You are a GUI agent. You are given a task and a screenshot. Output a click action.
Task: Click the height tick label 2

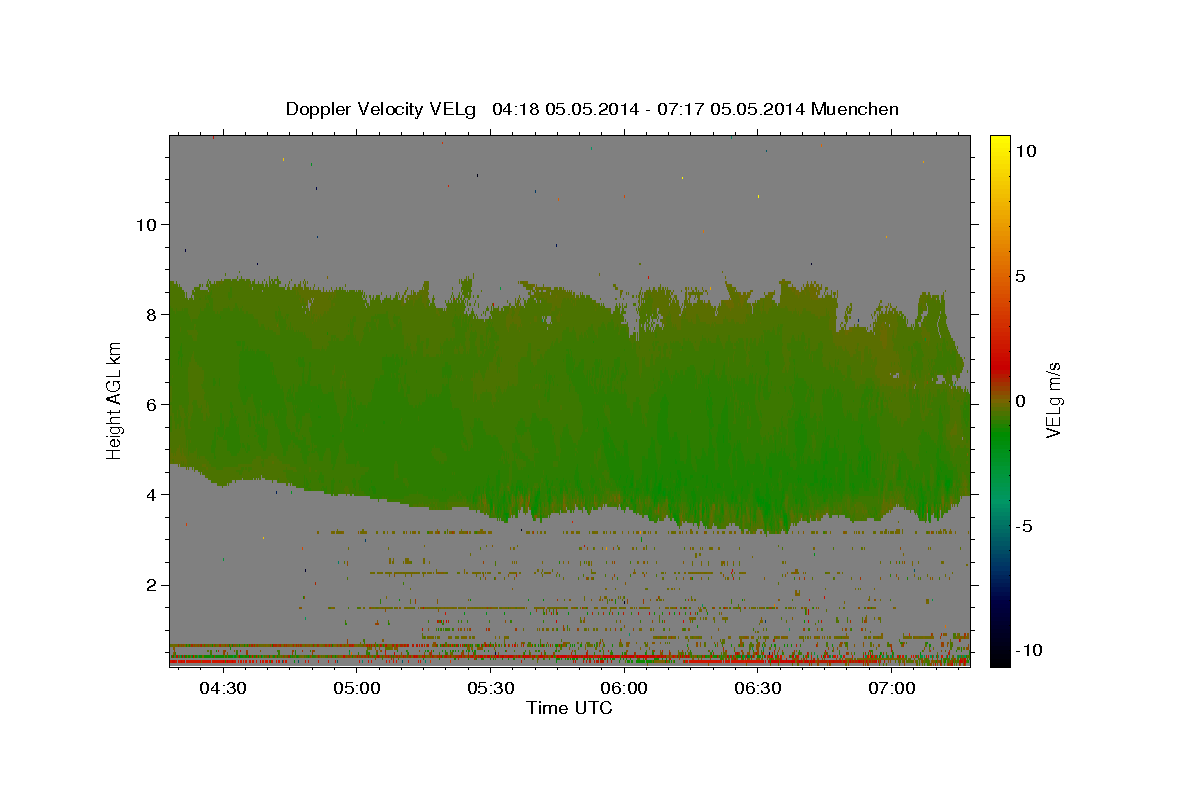(152, 585)
